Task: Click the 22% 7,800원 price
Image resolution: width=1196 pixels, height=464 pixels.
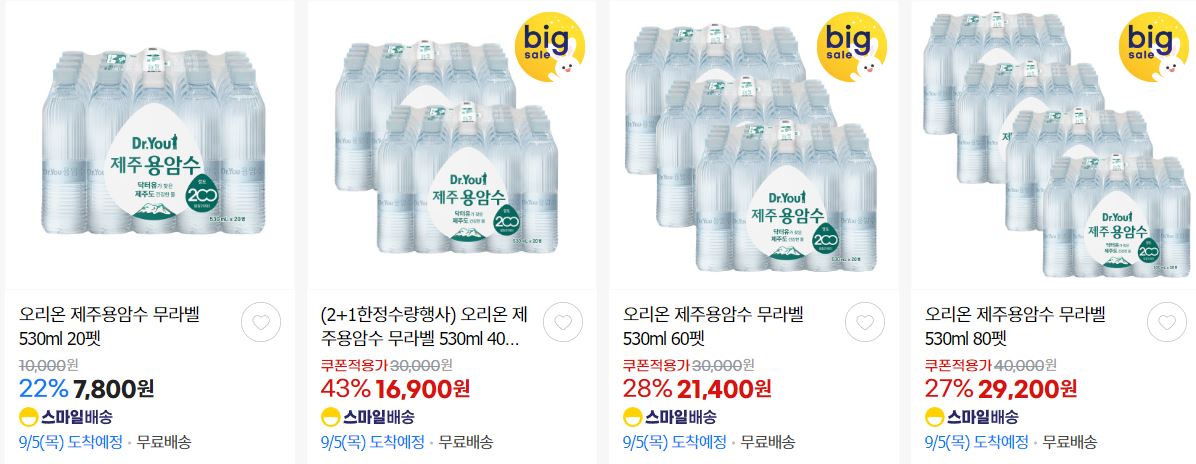Action: [x=86, y=389]
